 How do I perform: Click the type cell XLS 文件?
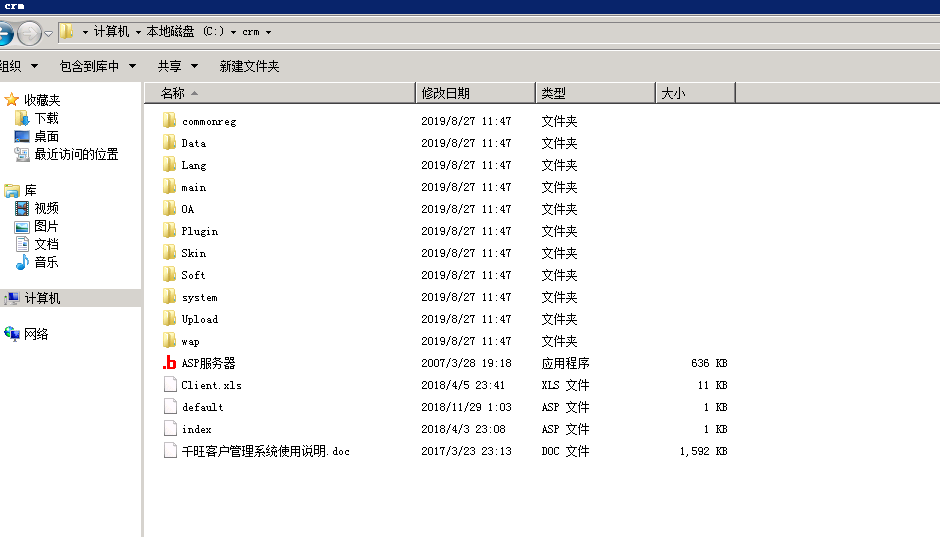pyautogui.click(x=565, y=385)
